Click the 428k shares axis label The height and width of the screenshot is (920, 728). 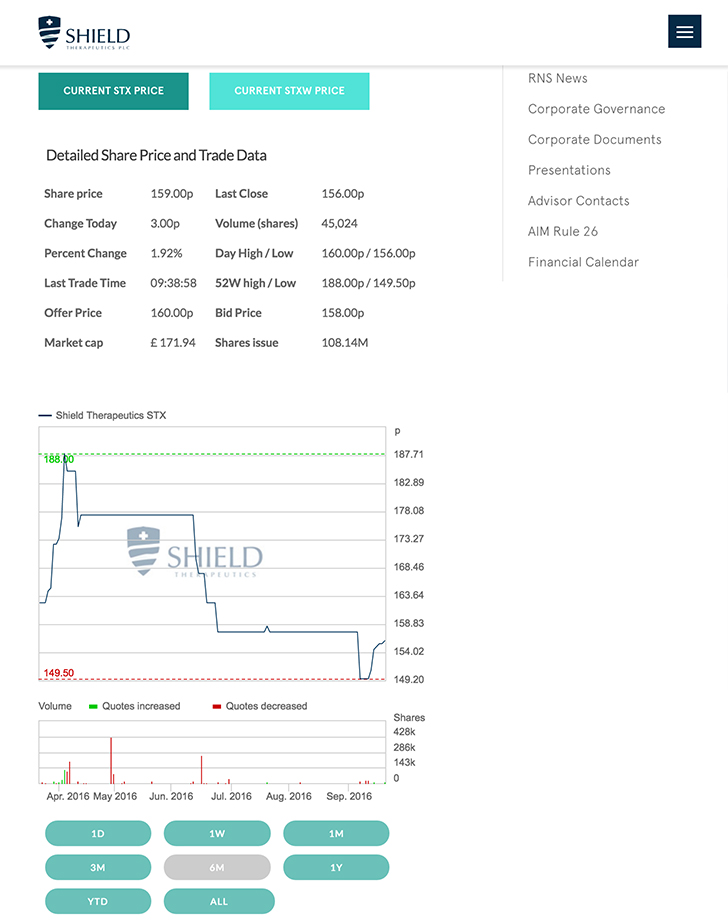(404, 732)
